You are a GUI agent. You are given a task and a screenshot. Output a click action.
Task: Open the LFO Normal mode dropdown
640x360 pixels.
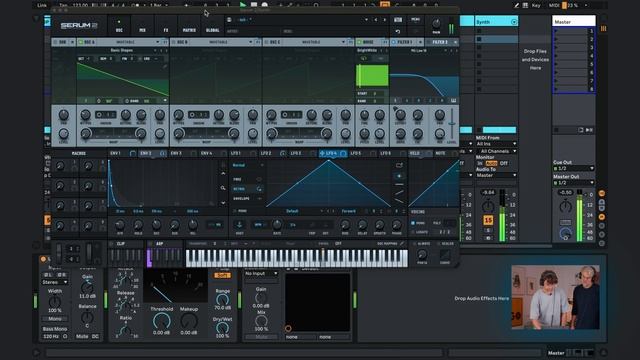pos(248,165)
